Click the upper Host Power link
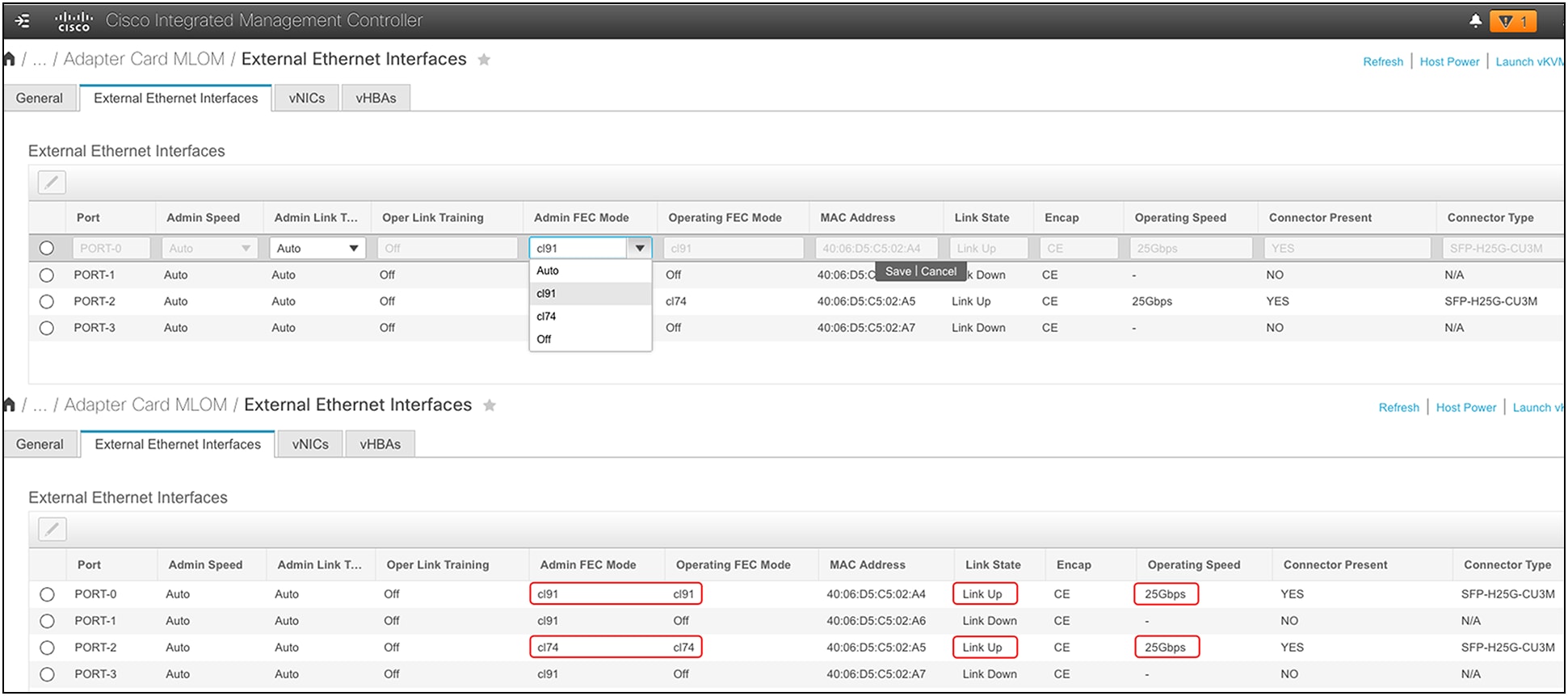 click(1449, 62)
